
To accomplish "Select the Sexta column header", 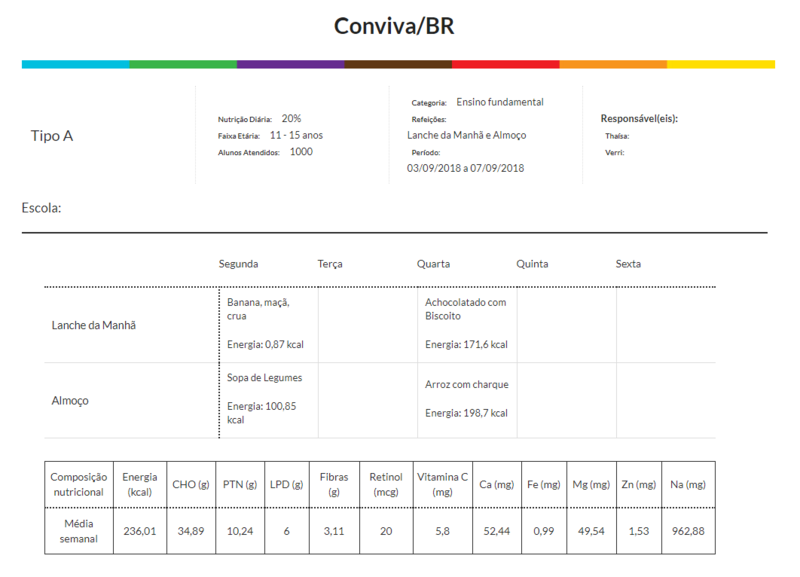I will click(628, 264).
